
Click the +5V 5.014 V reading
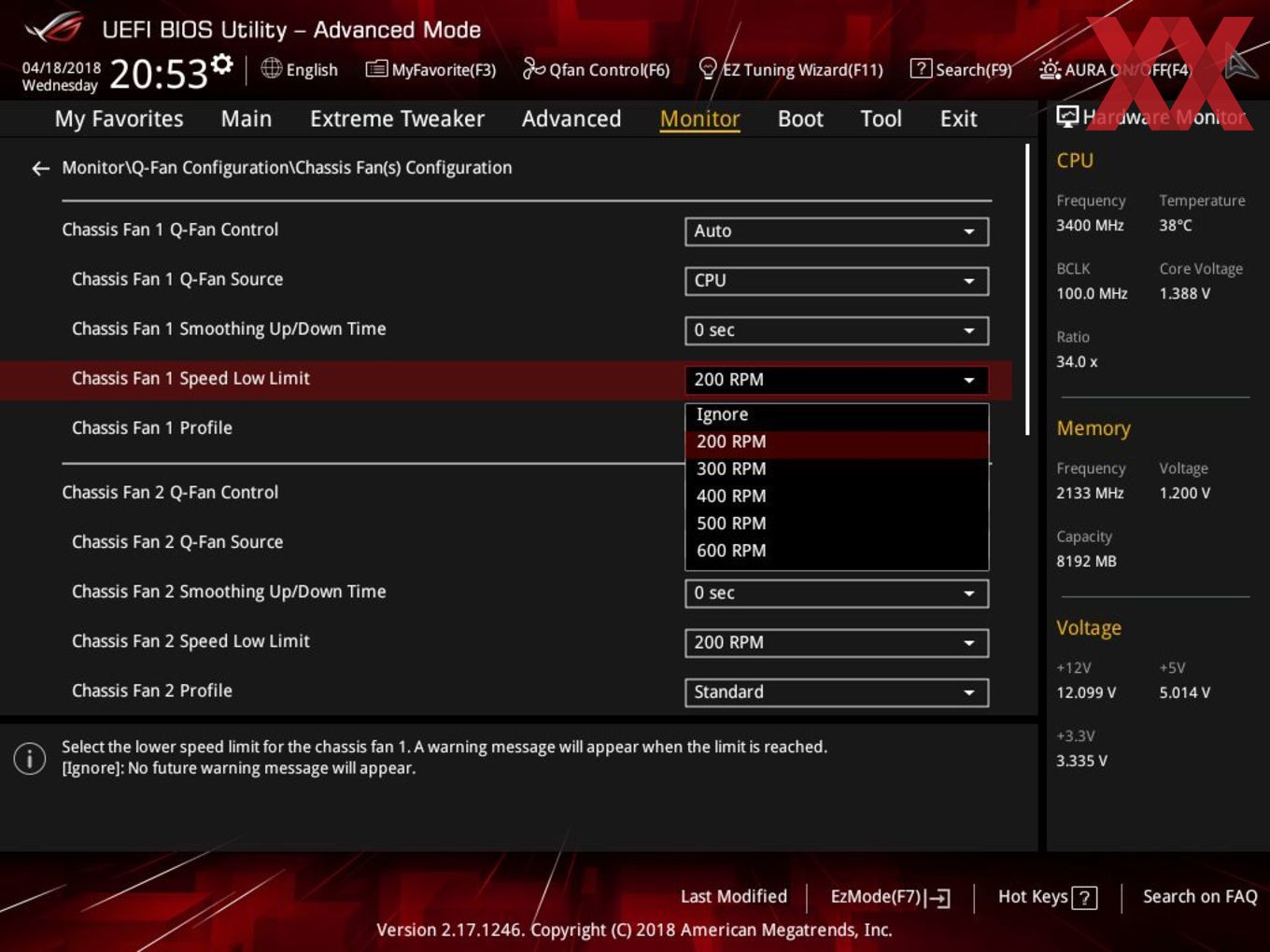(x=1185, y=693)
